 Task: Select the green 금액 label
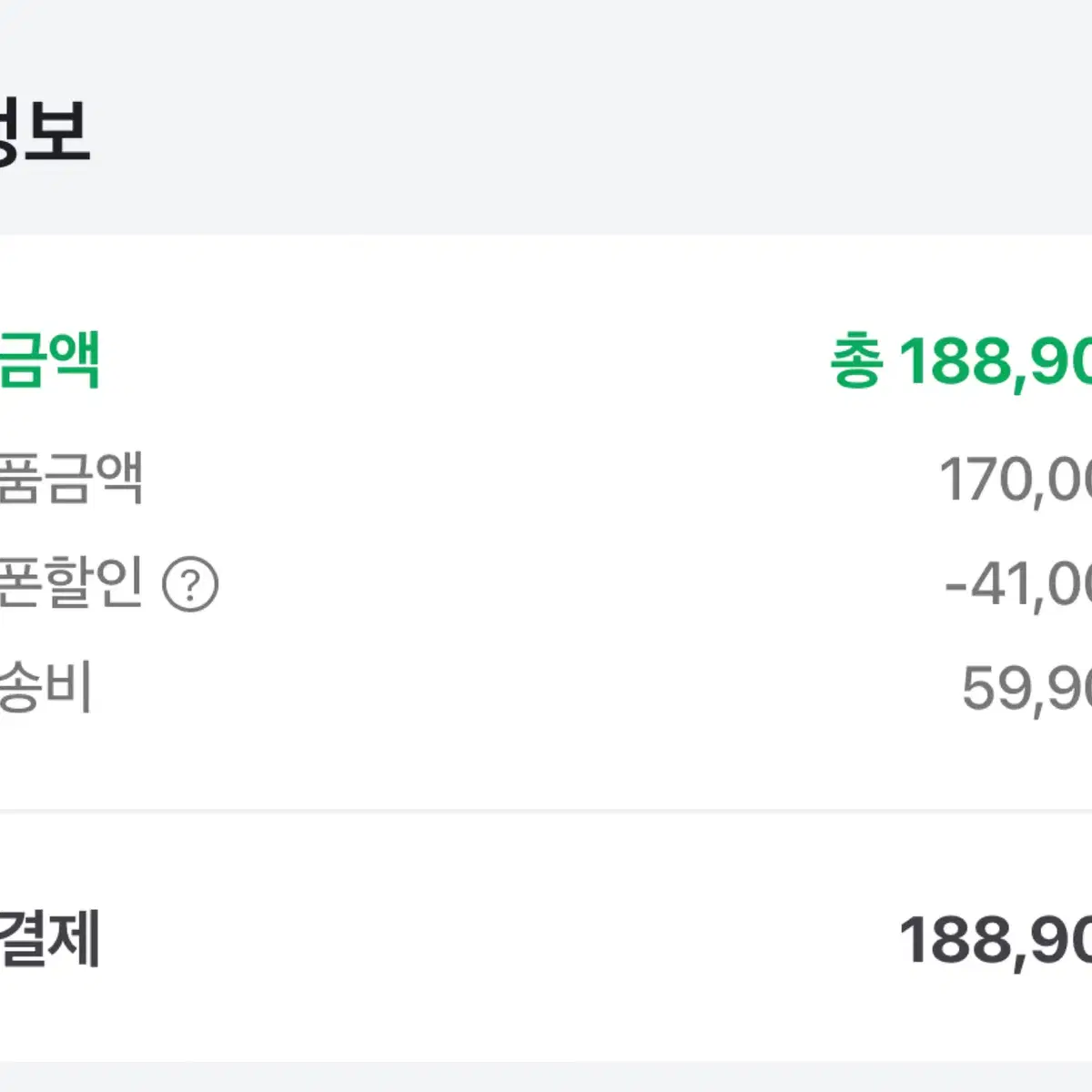[x=49, y=360]
